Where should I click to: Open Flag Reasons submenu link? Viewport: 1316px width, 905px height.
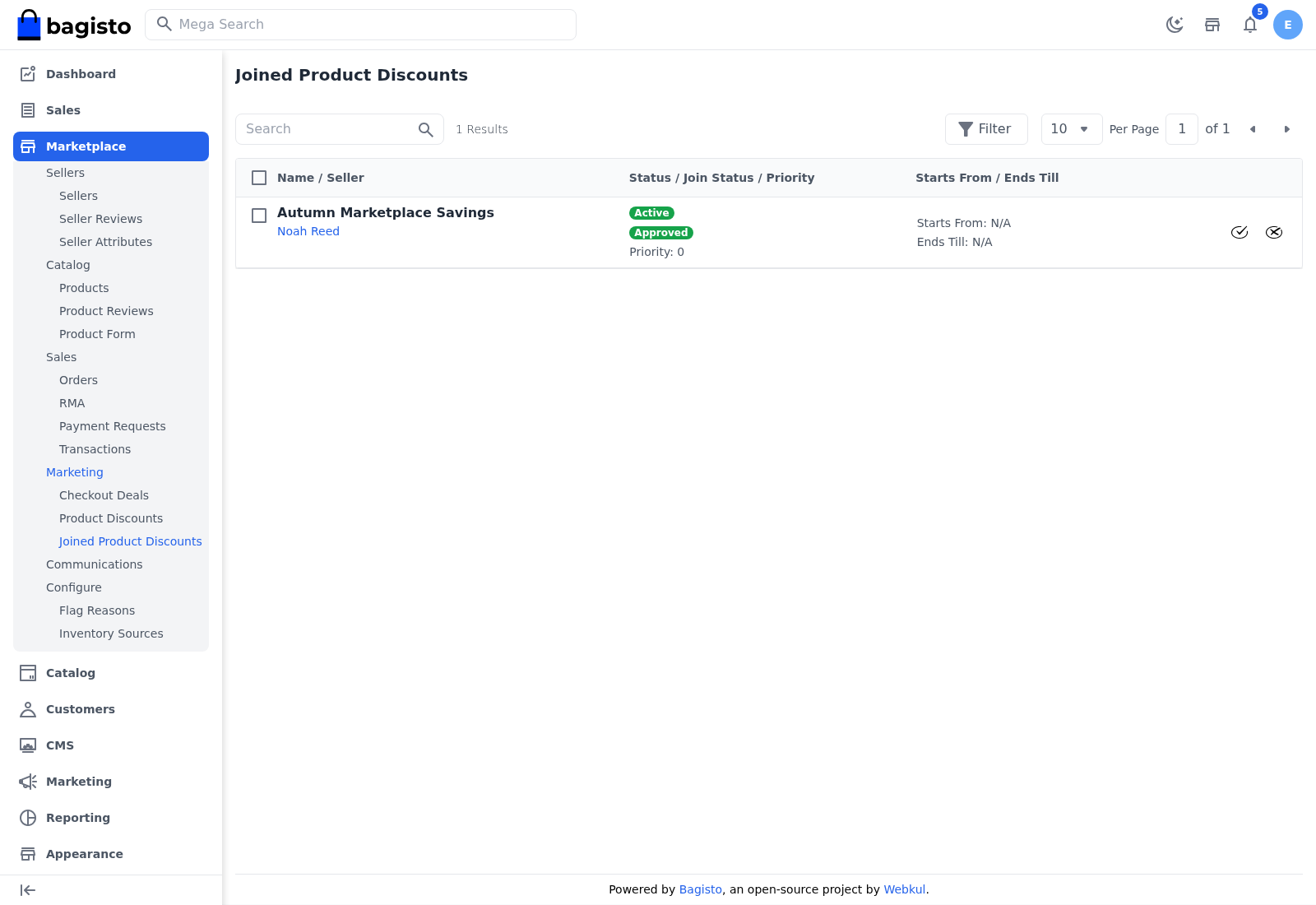pos(97,610)
